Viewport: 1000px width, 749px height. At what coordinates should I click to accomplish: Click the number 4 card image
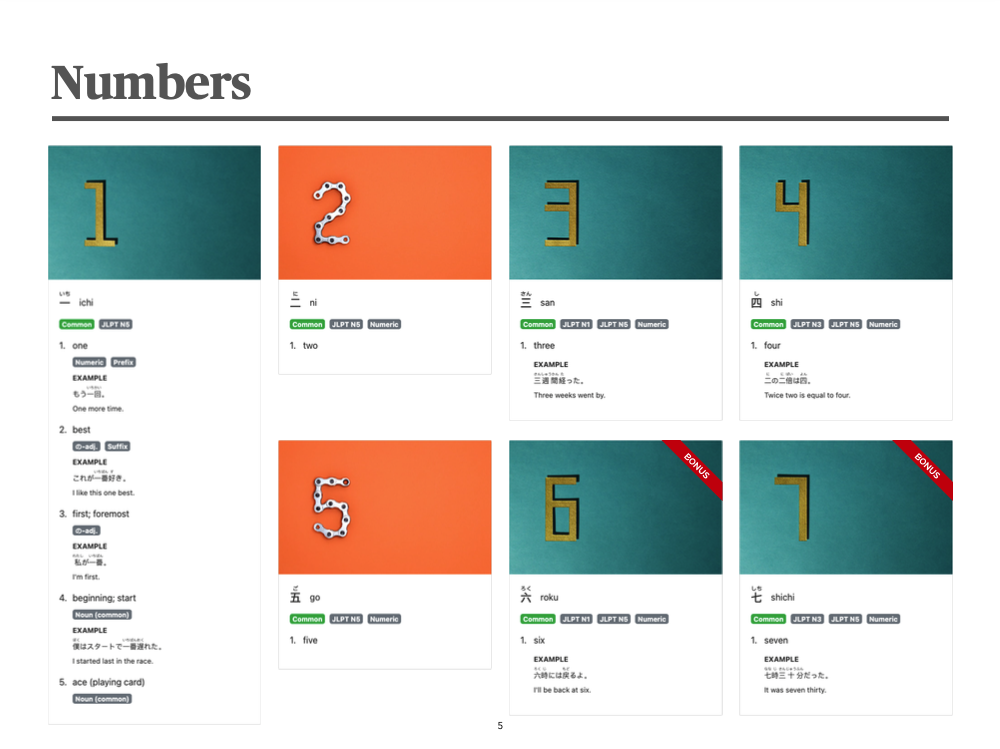(846, 212)
